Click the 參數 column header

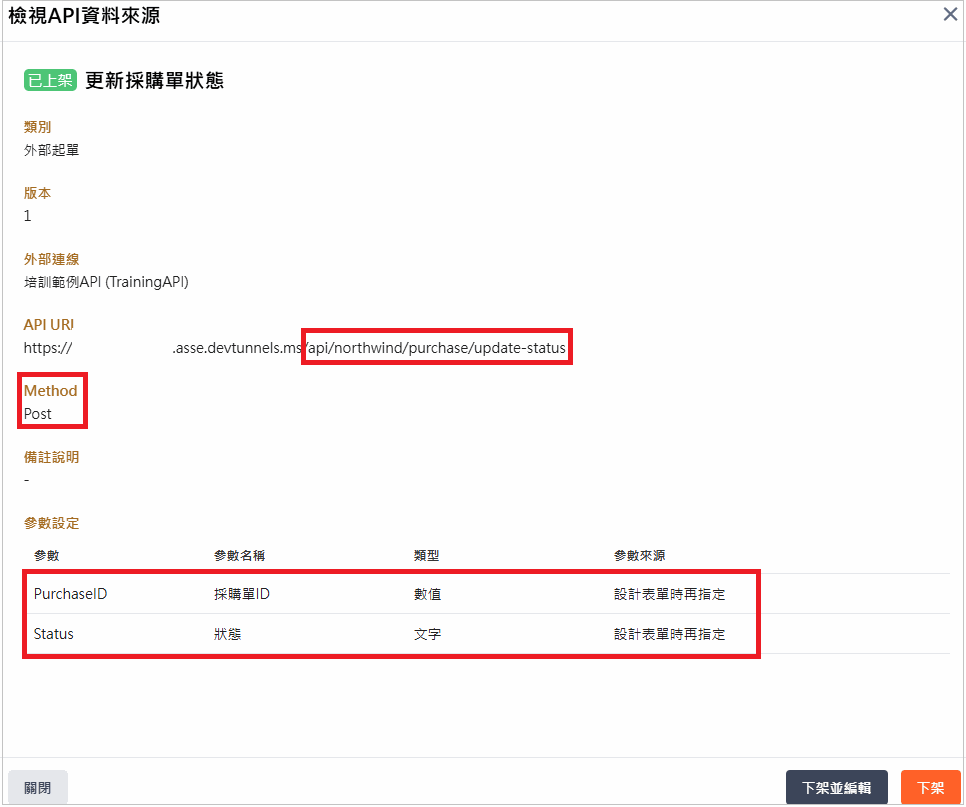pos(47,556)
